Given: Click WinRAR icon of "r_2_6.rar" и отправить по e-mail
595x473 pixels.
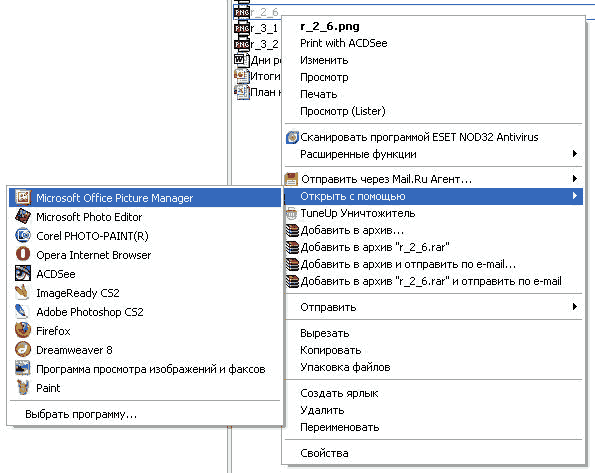Looking at the screenshot, I should click(292, 281).
